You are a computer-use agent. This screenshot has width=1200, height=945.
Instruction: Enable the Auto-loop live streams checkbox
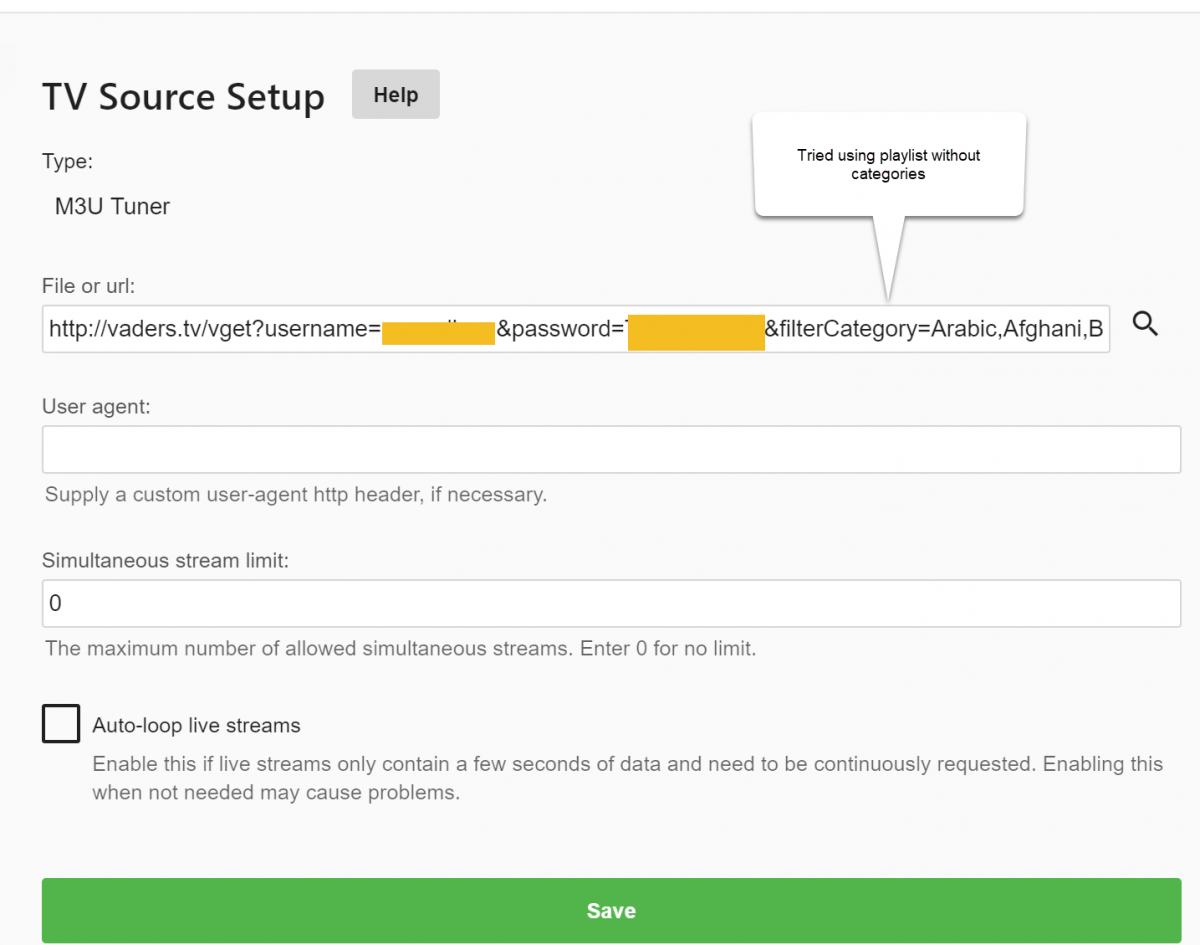(x=61, y=723)
